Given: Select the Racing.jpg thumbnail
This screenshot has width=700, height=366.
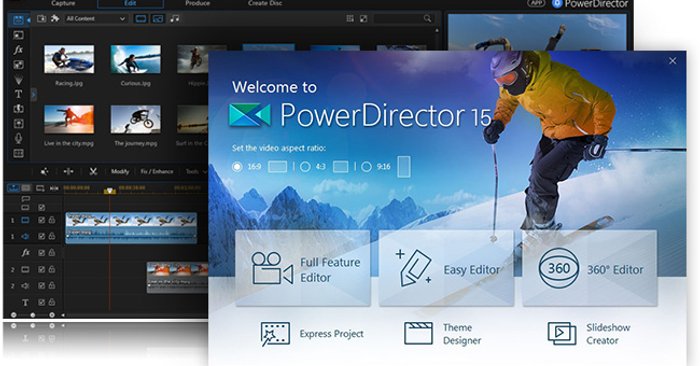Looking at the screenshot, I should pos(69,59).
